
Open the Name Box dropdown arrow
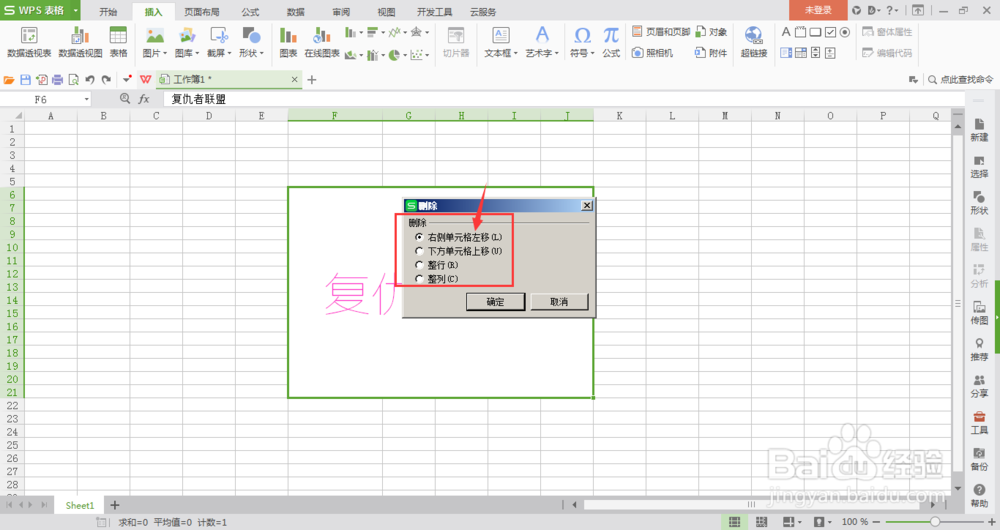click(87, 99)
